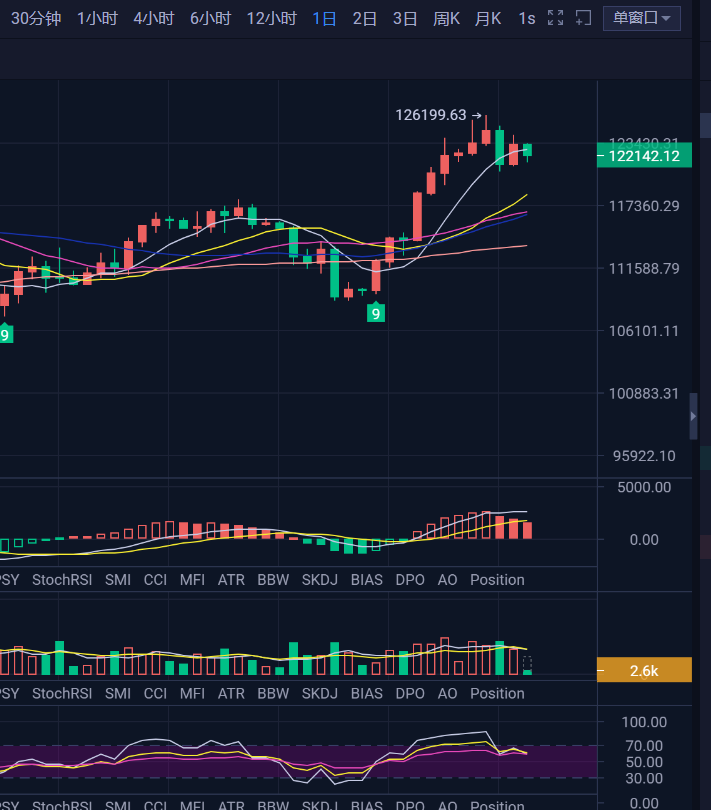This screenshot has width=711, height=810.
Task: Switch to the 30分钟 timeframe
Action: 36,18
